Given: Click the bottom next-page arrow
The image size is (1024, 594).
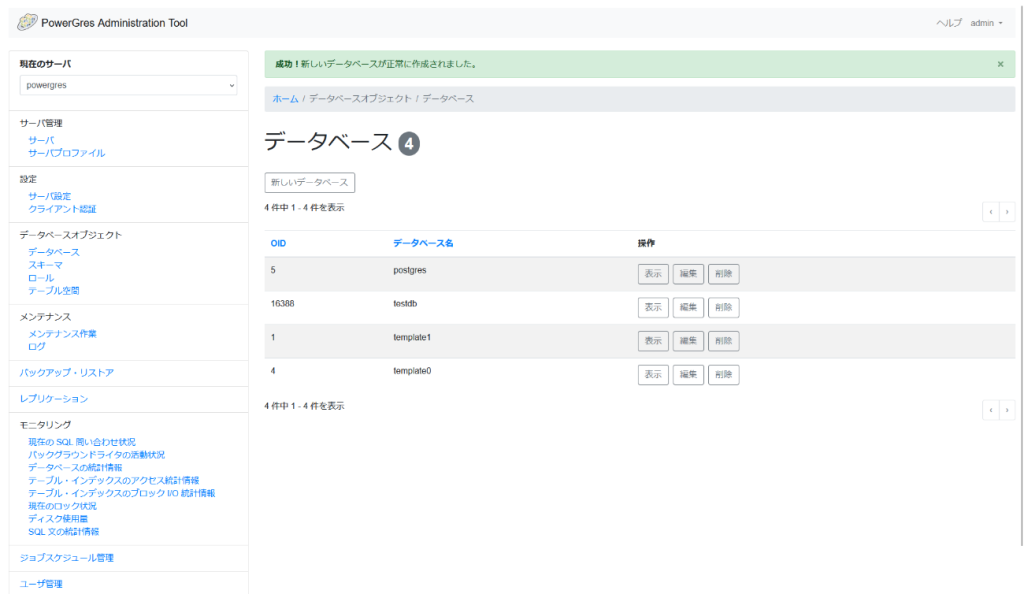Looking at the screenshot, I should click(1007, 410).
